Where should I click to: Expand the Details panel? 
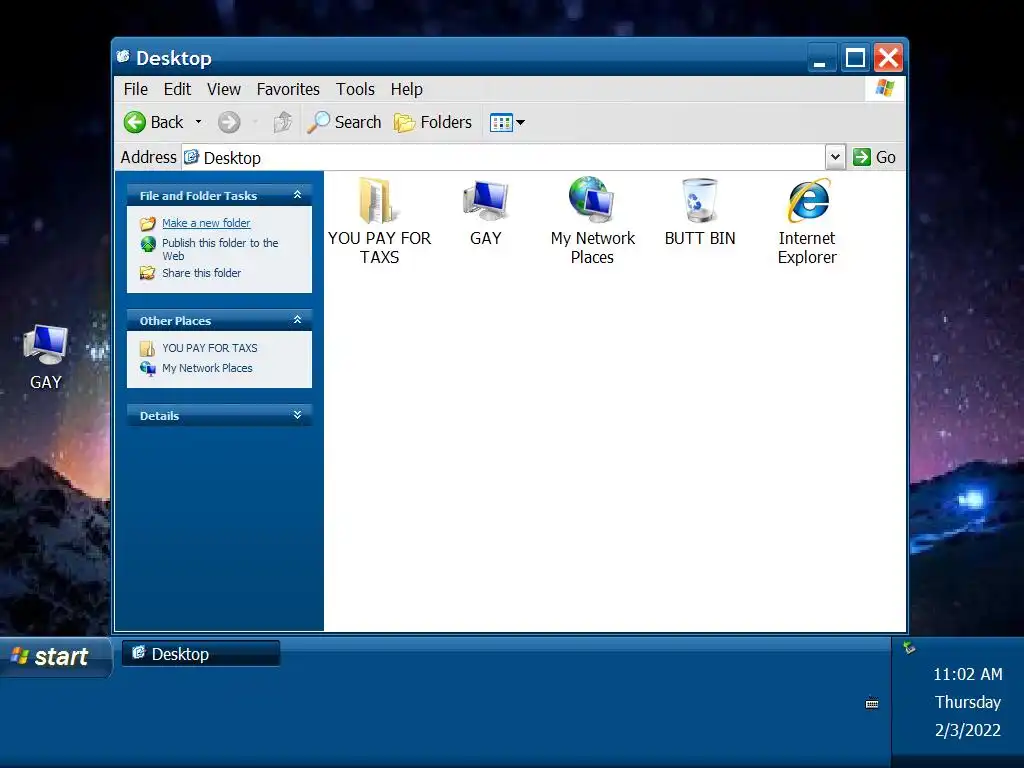297,415
